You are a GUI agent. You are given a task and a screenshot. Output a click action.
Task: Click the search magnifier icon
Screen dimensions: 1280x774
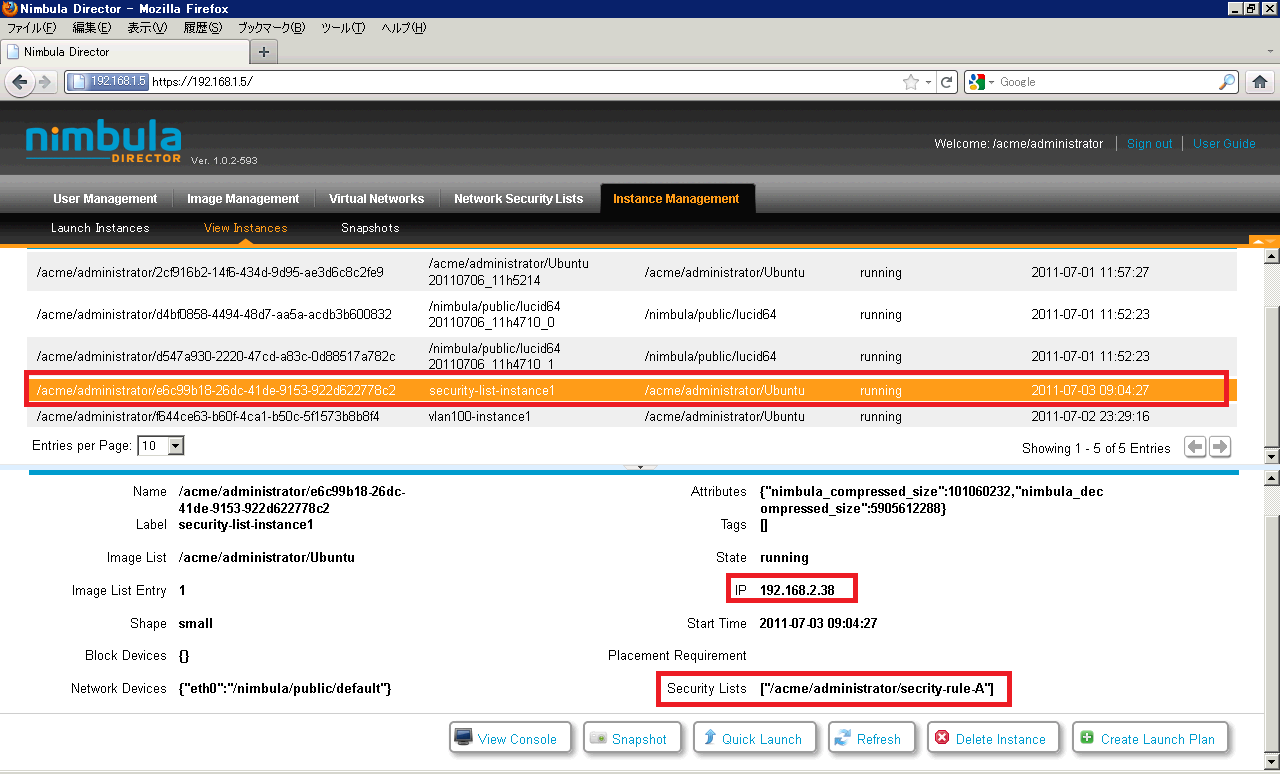pyautogui.click(x=1227, y=82)
